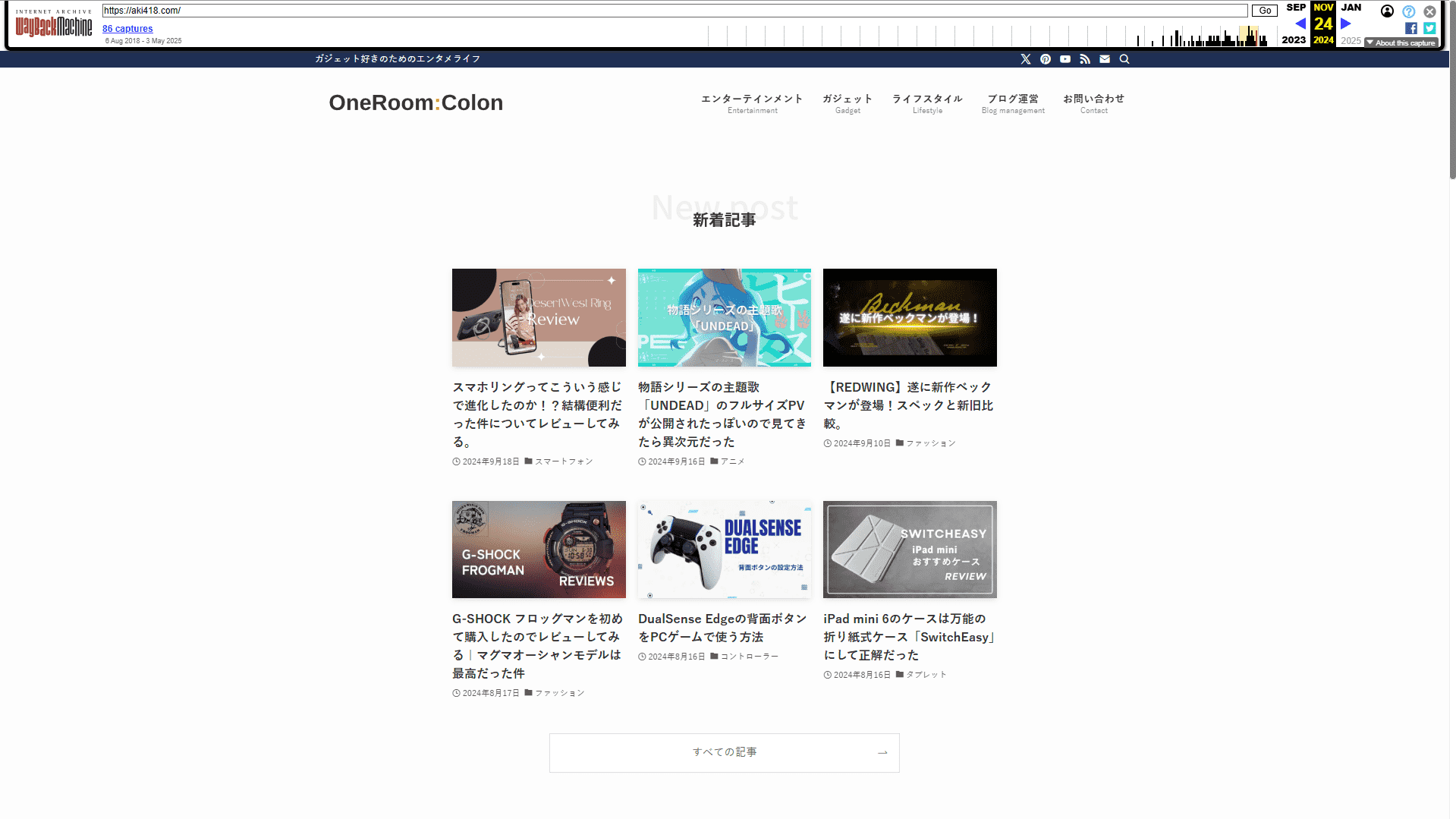Open the 物語シリーズ UNDEAD article title

click(x=722, y=414)
